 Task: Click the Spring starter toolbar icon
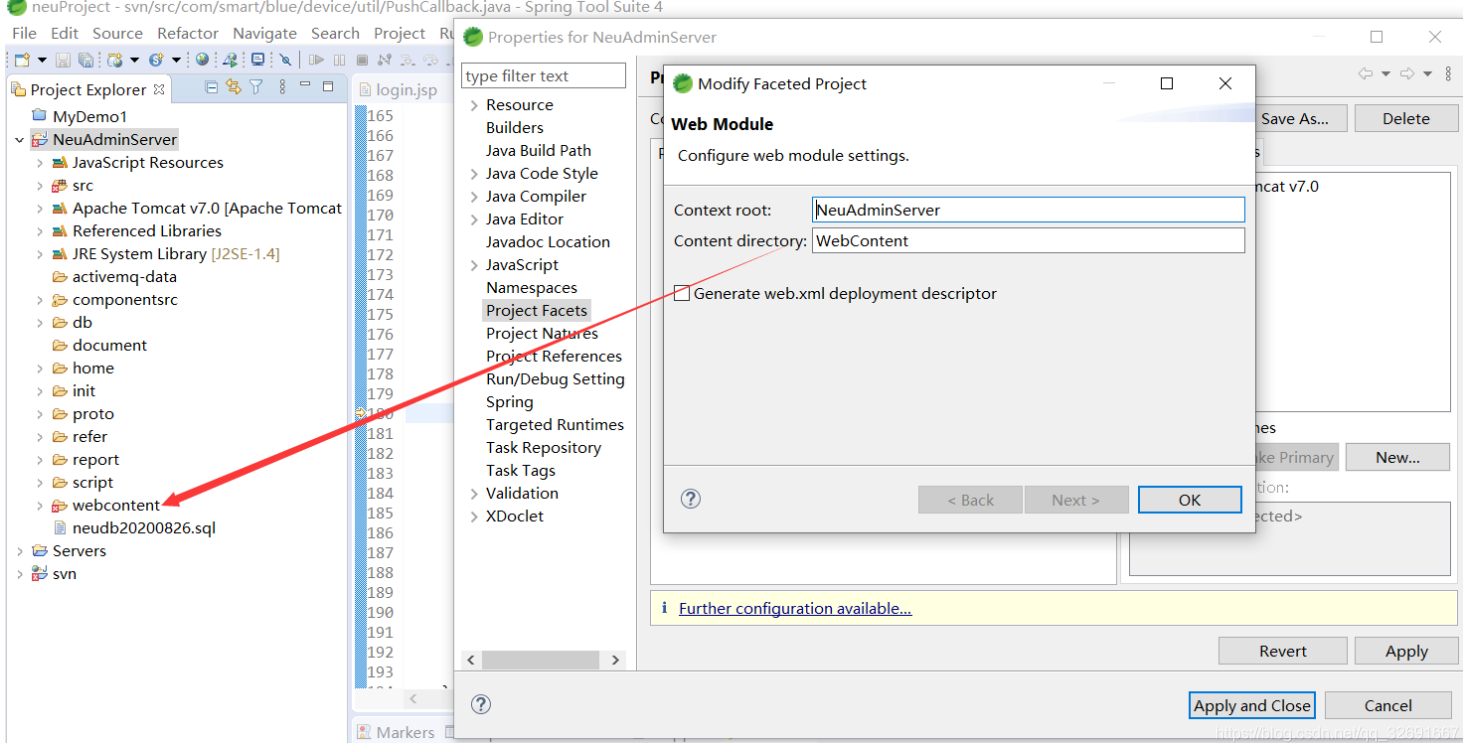[156, 60]
